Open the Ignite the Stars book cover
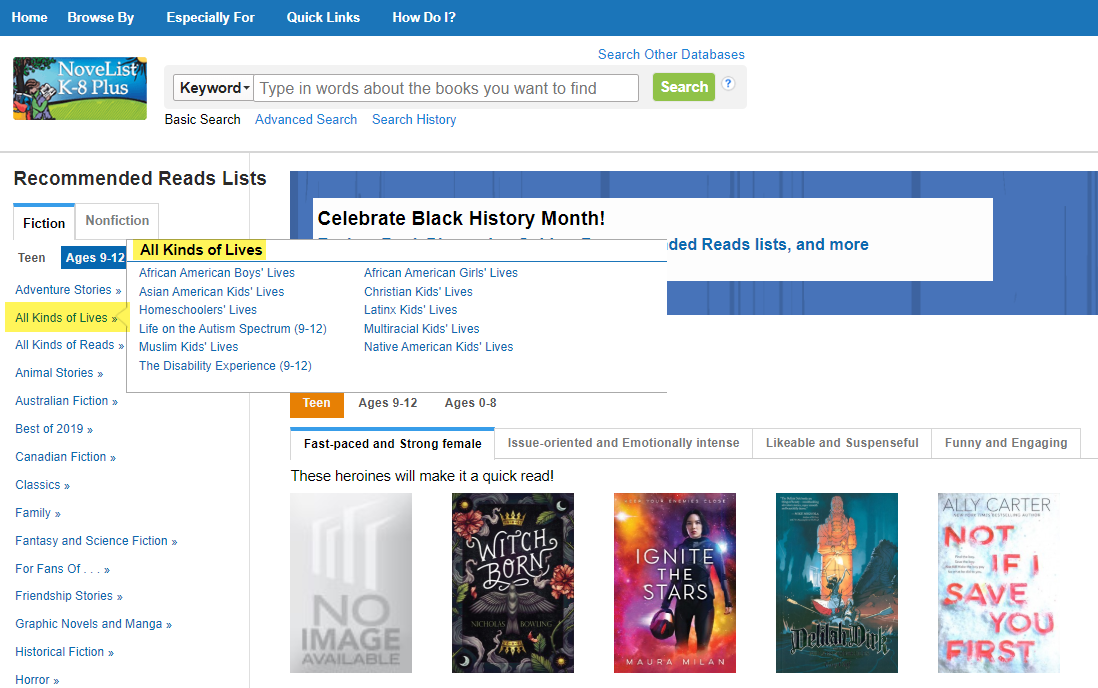Image resolution: width=1098 pixels, height=688 pixels. click(675, 582)
